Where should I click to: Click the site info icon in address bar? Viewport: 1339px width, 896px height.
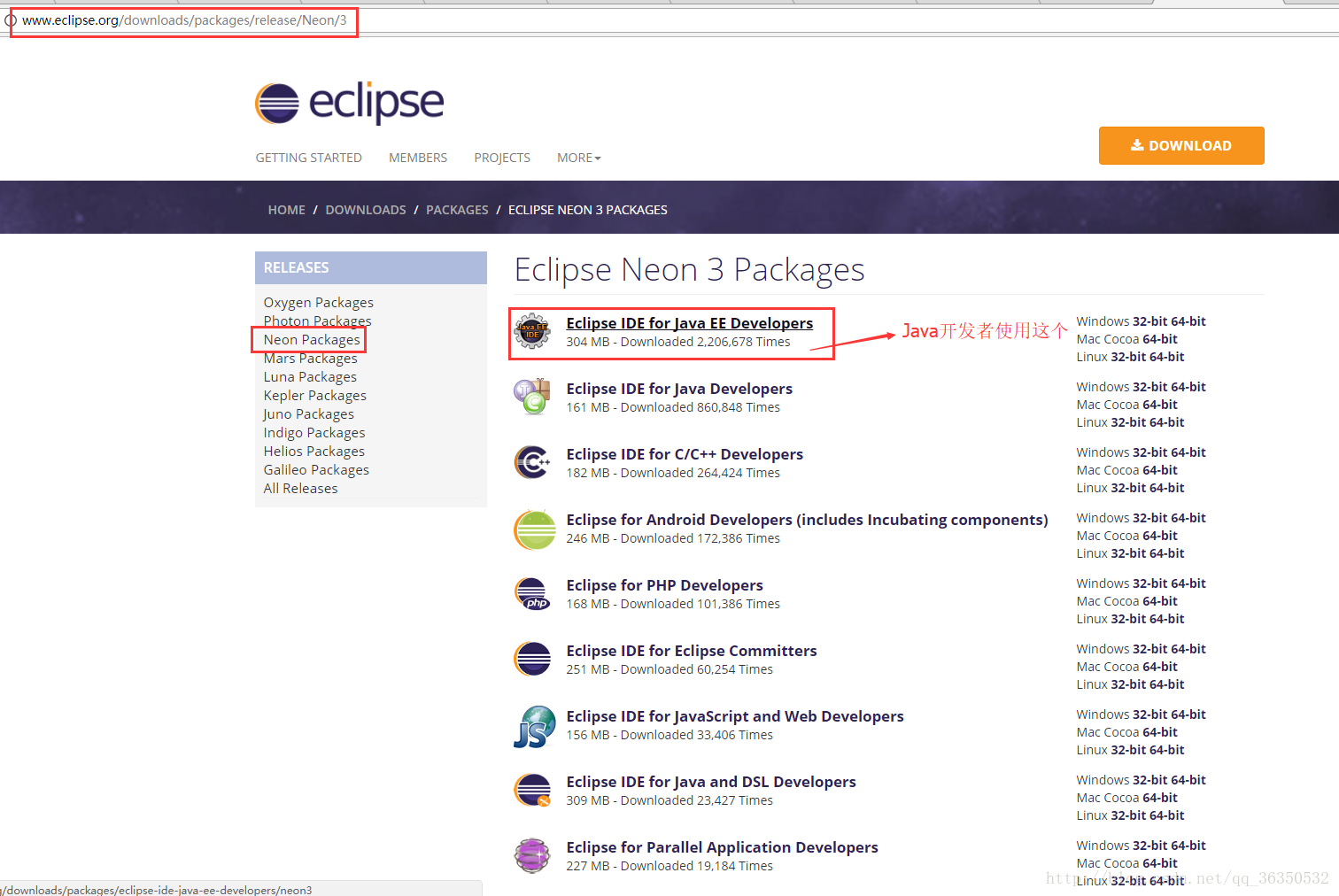click(x=11, y=20)
